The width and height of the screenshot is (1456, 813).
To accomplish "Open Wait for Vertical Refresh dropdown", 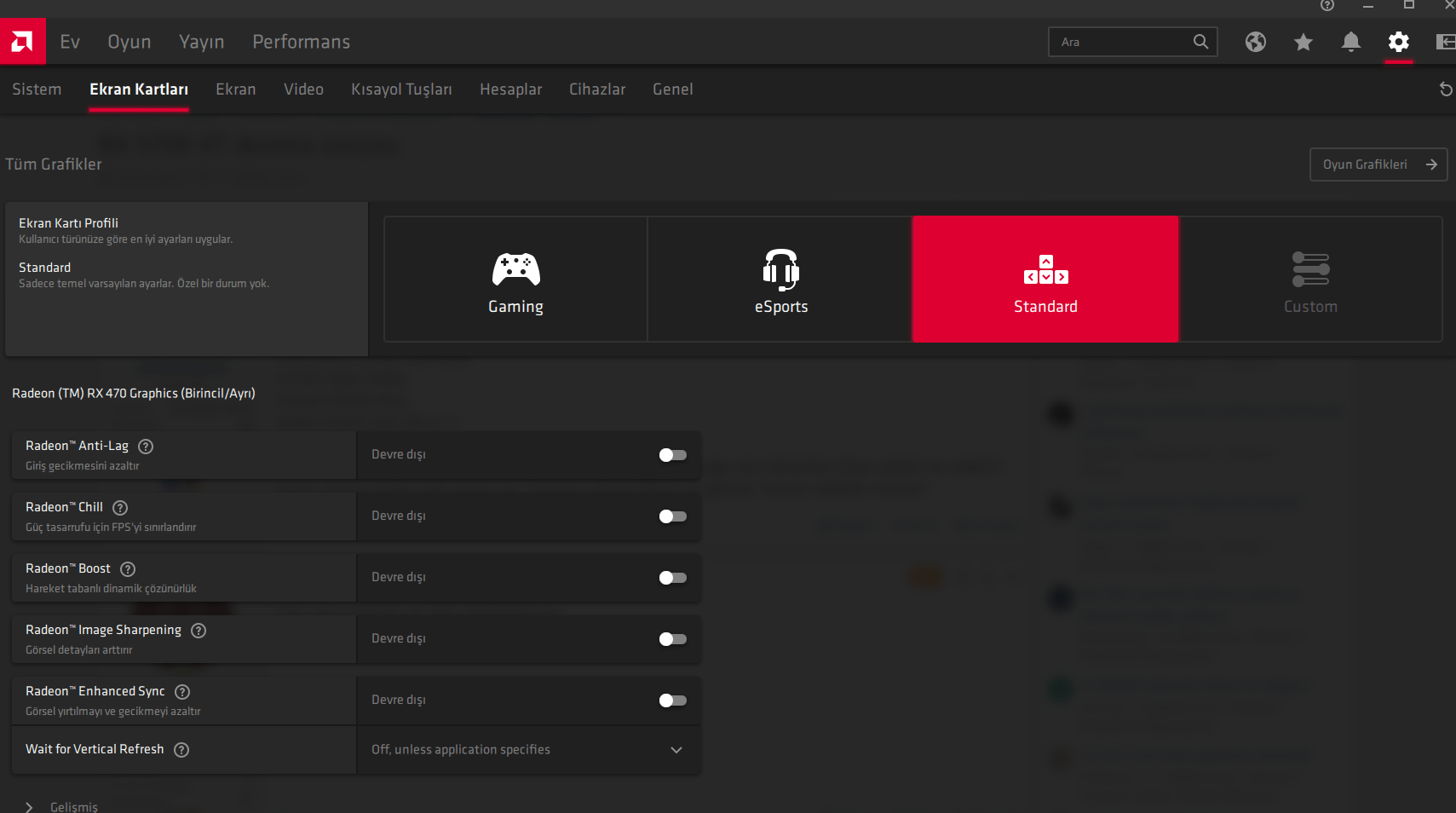I will [x=528, y=750].
